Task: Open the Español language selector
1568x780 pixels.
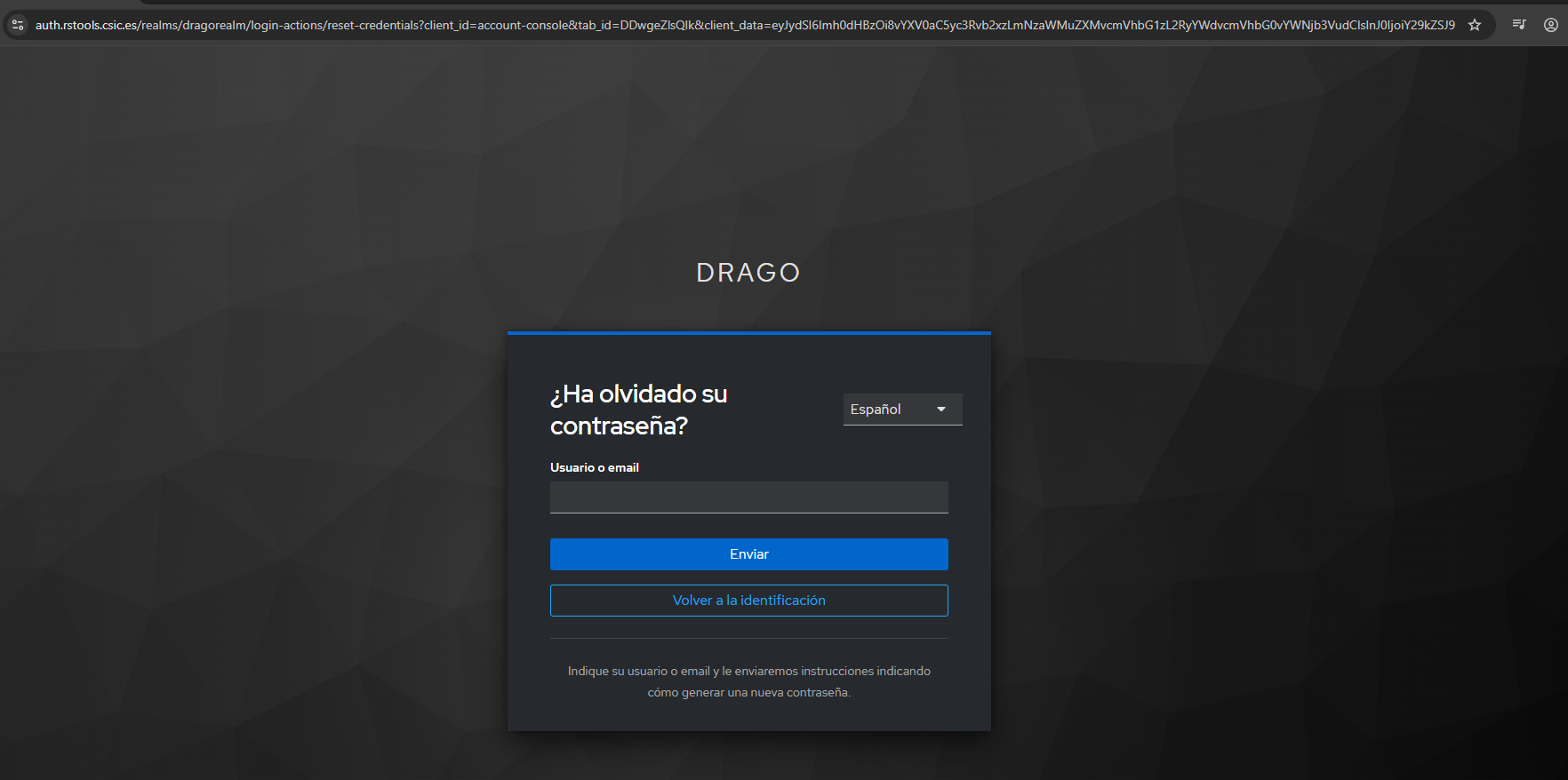Action: (901, 410)
